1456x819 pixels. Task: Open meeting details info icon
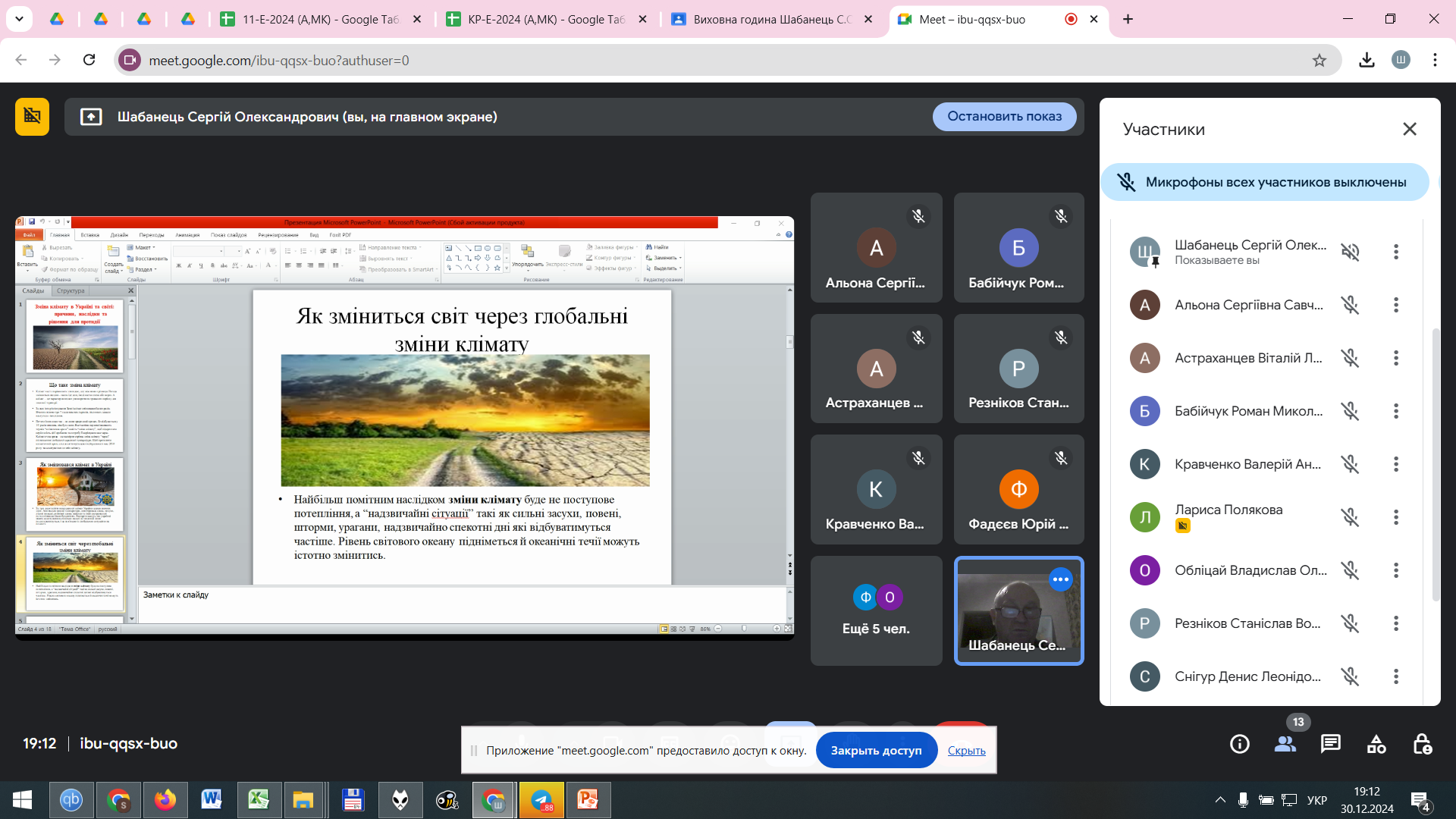[x=1240, y=744]
